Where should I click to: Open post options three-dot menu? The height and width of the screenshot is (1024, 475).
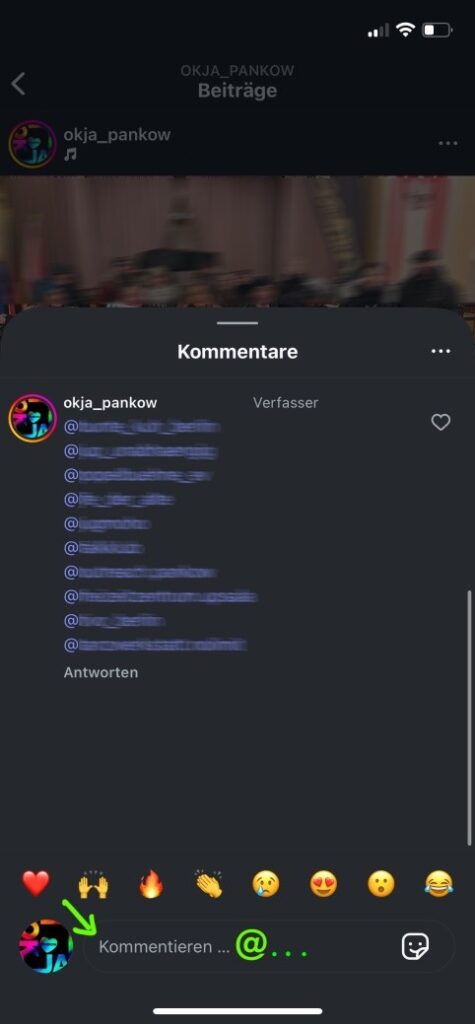pyautogui.click(x=448, y=144)
